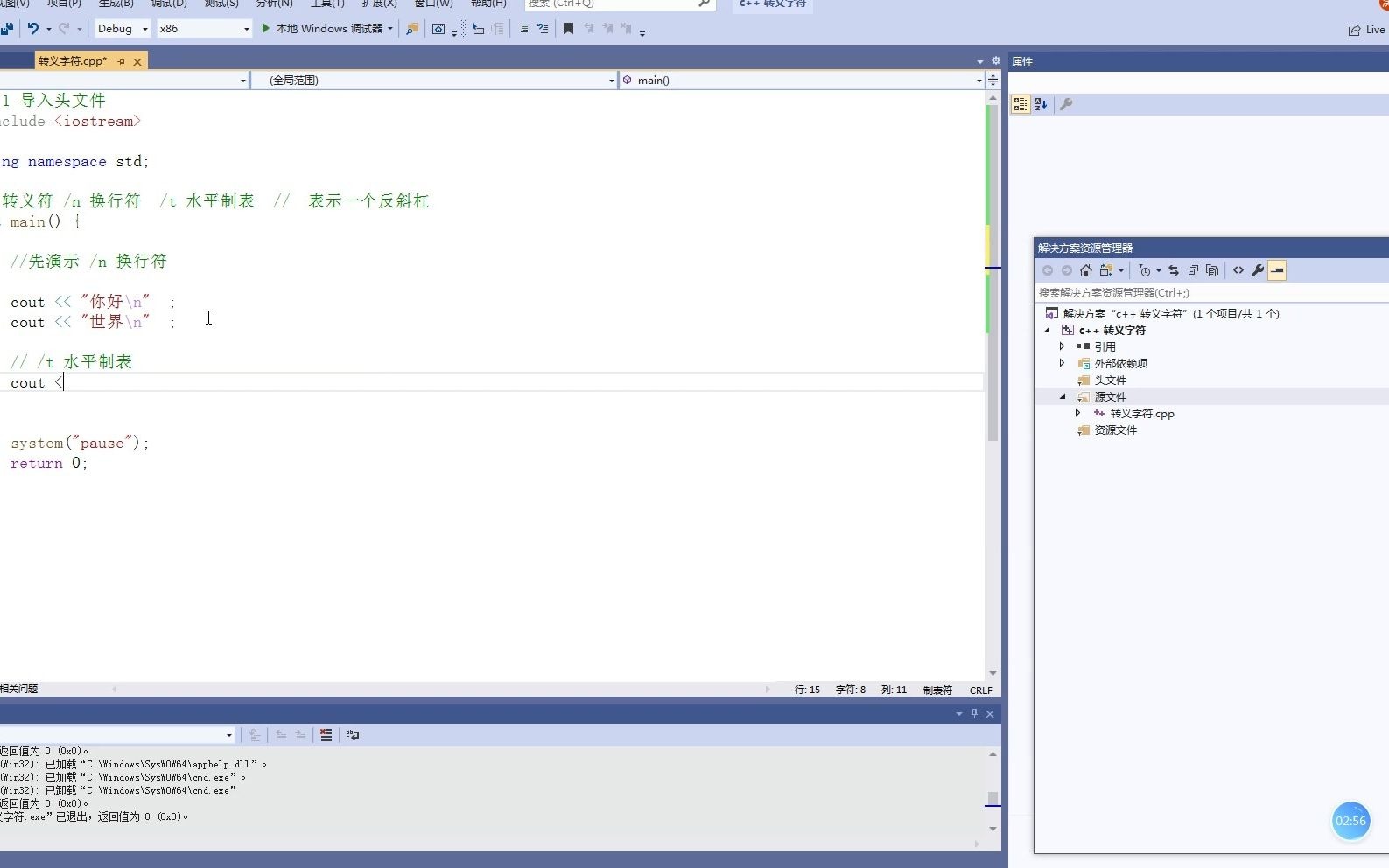Click Clear All icon in output panel
Image resolution: width=1389 pixels, height=868 pixels.
click(326, 735)
